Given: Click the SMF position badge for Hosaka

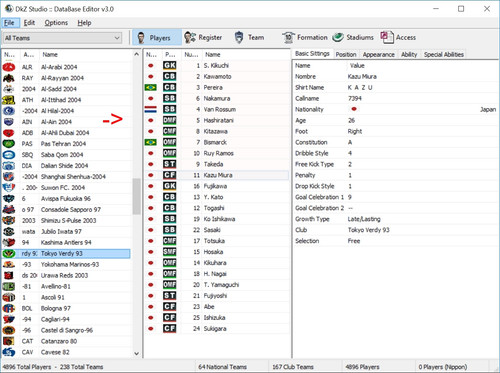Looking at the screenshot, I should point(170,252).
